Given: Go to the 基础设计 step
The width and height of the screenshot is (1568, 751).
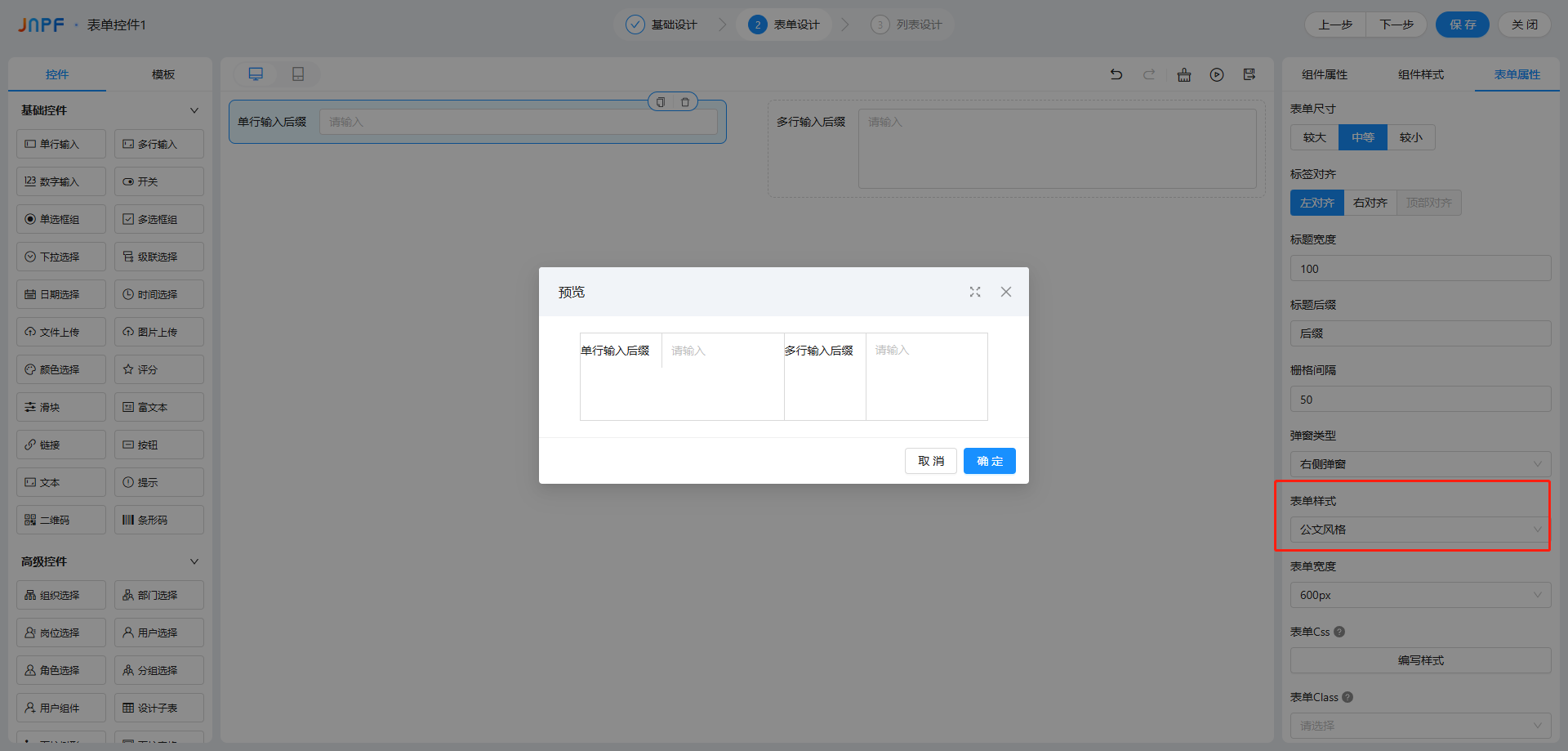Looking at the screenshot, I should (x=661, y=25).
